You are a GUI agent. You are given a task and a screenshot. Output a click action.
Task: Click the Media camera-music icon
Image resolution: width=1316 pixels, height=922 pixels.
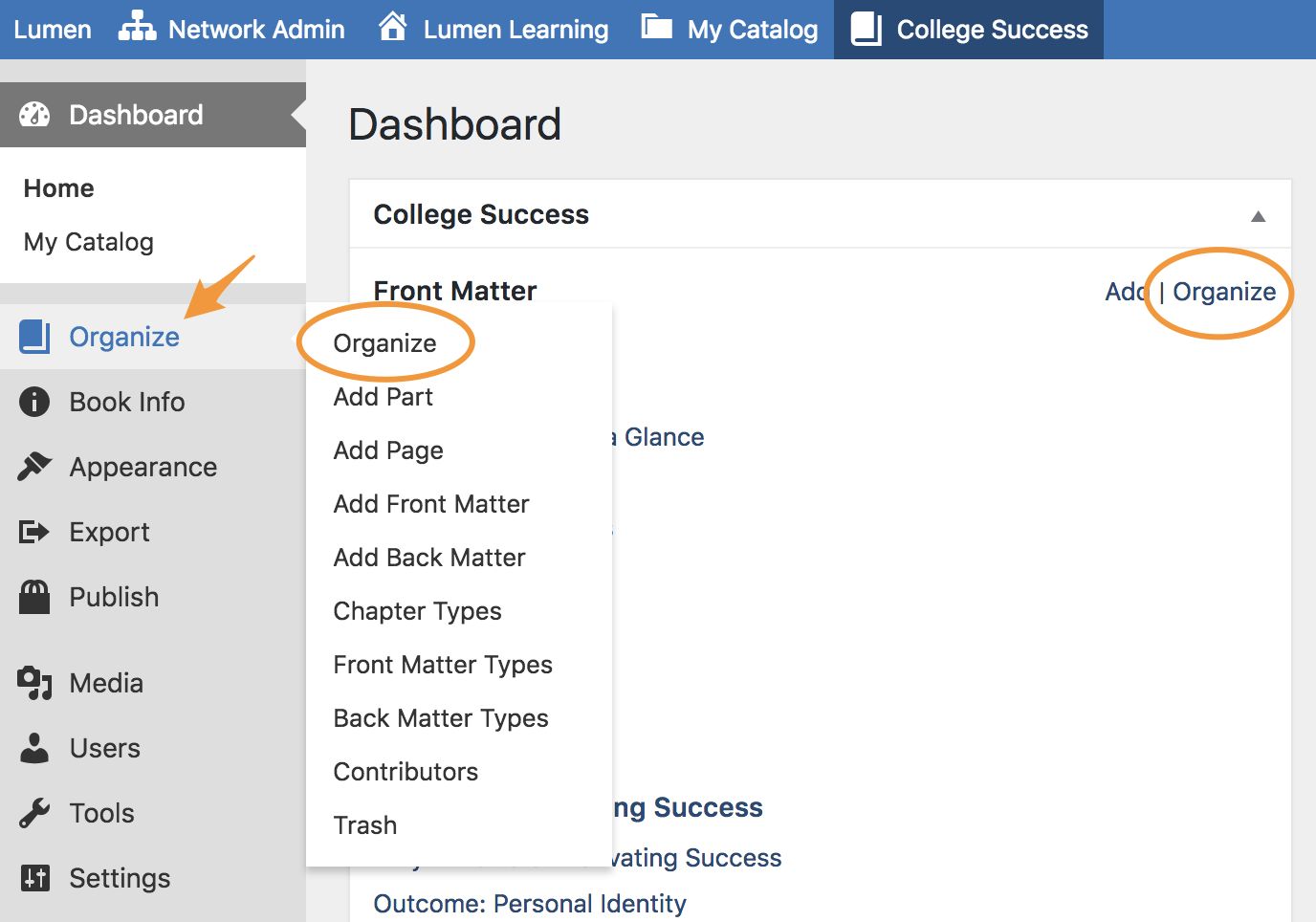(x=34, y=683)
